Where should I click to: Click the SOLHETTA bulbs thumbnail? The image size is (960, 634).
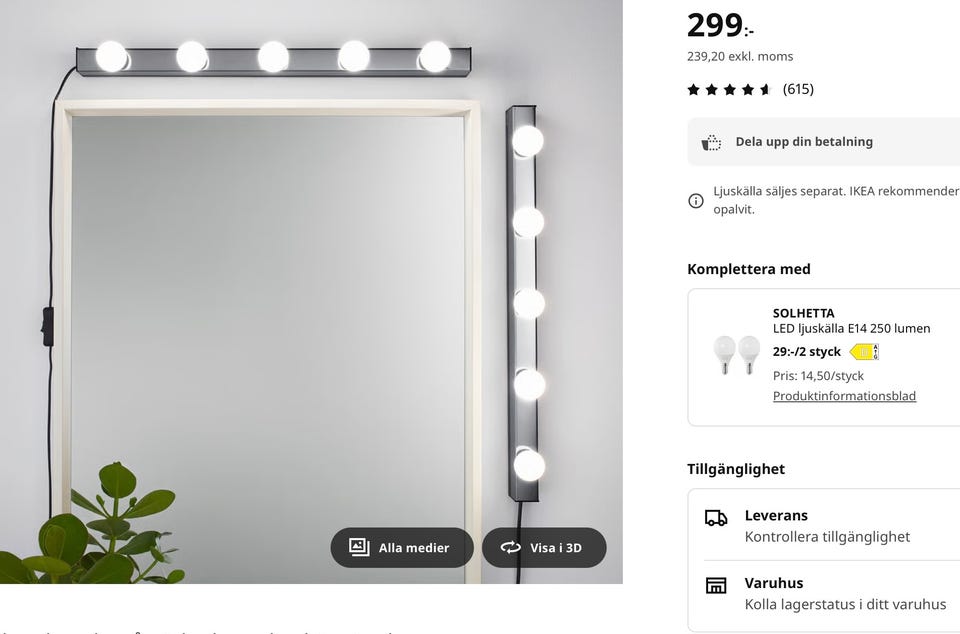pos(736,355)
